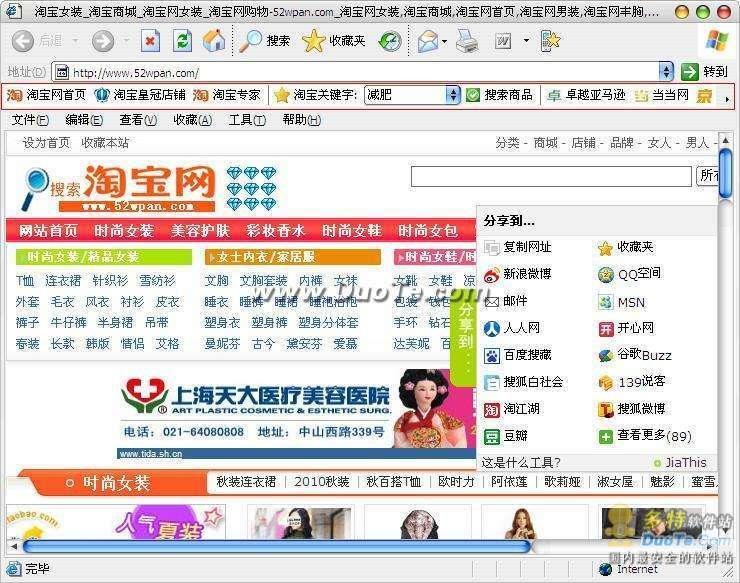
Task: Share to 百度搜藏 in share panel
Action: point(517,355)
